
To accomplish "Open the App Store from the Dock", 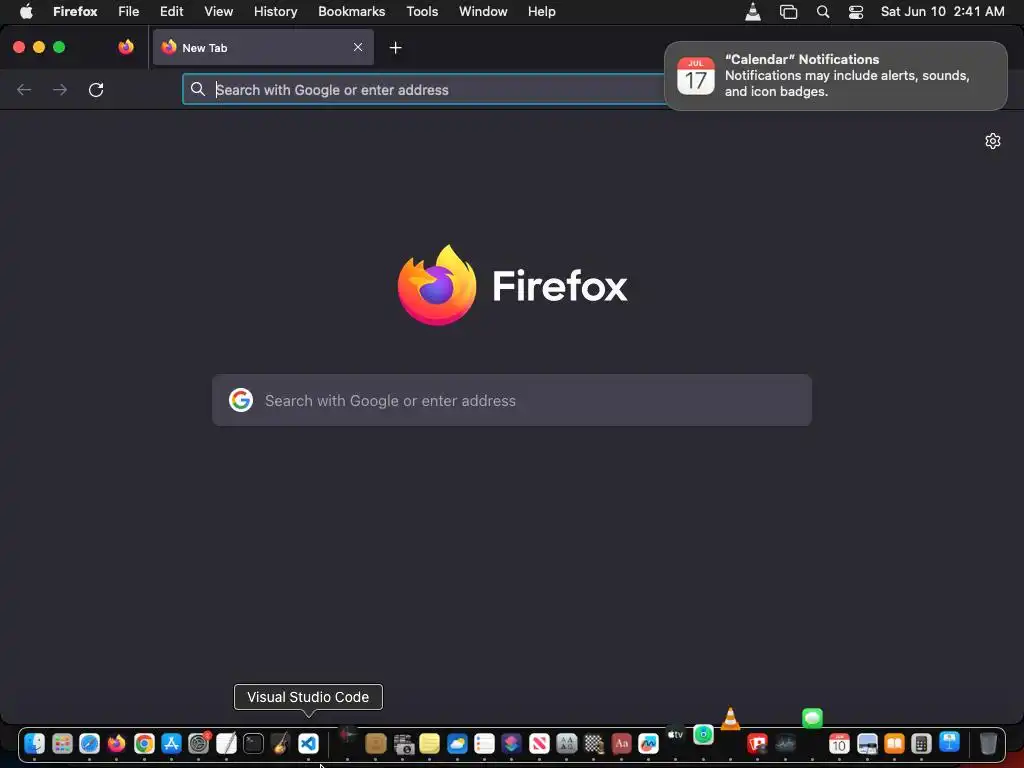I will click(171, 743).
